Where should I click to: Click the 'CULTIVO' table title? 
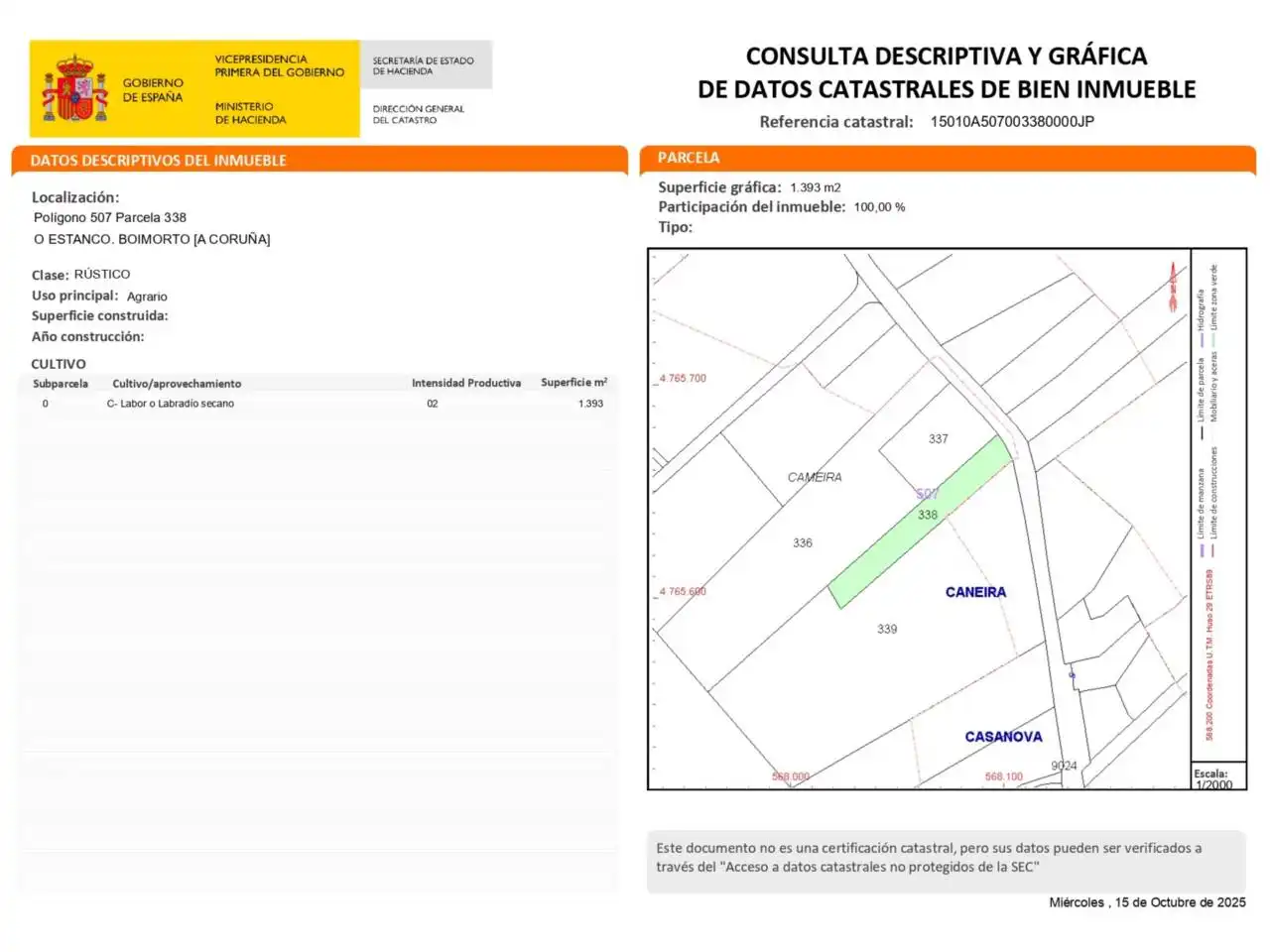[x=59, y=364]
